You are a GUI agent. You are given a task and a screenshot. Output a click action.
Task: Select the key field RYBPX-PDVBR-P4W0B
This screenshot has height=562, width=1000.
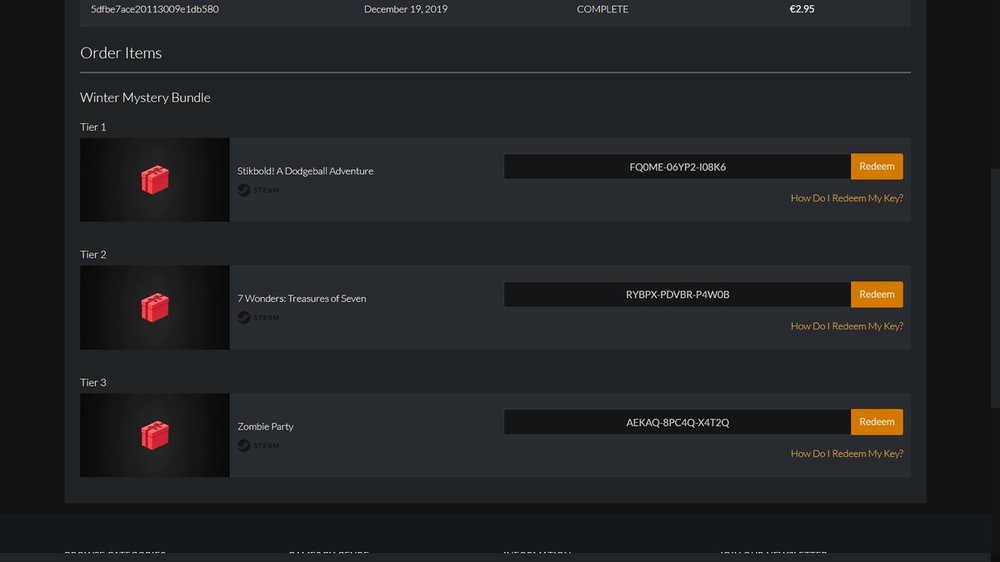[x=677, y=294]
